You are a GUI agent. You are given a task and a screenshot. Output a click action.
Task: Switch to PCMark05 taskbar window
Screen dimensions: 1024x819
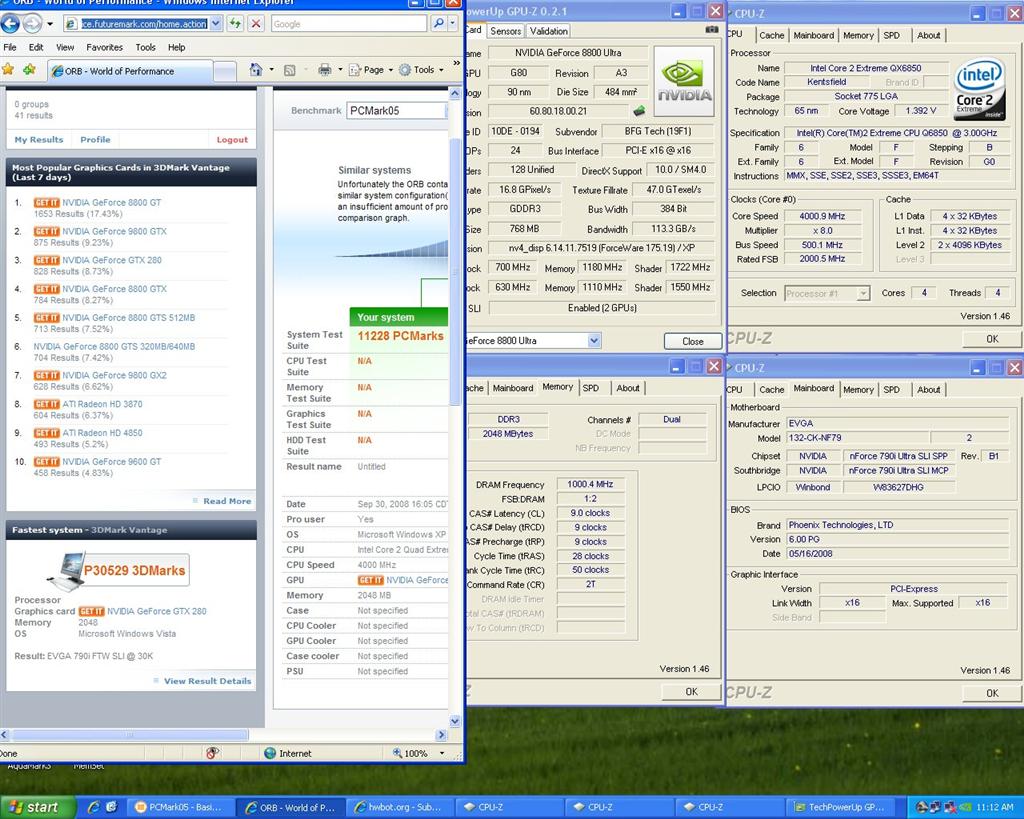[179, 807]
